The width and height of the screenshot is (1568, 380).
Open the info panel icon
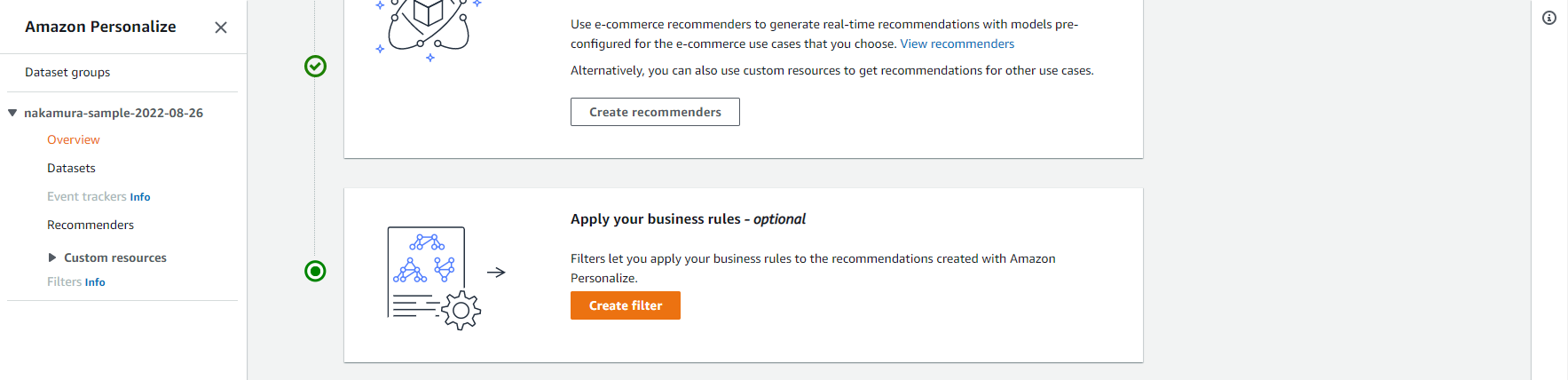(1549, 18)
